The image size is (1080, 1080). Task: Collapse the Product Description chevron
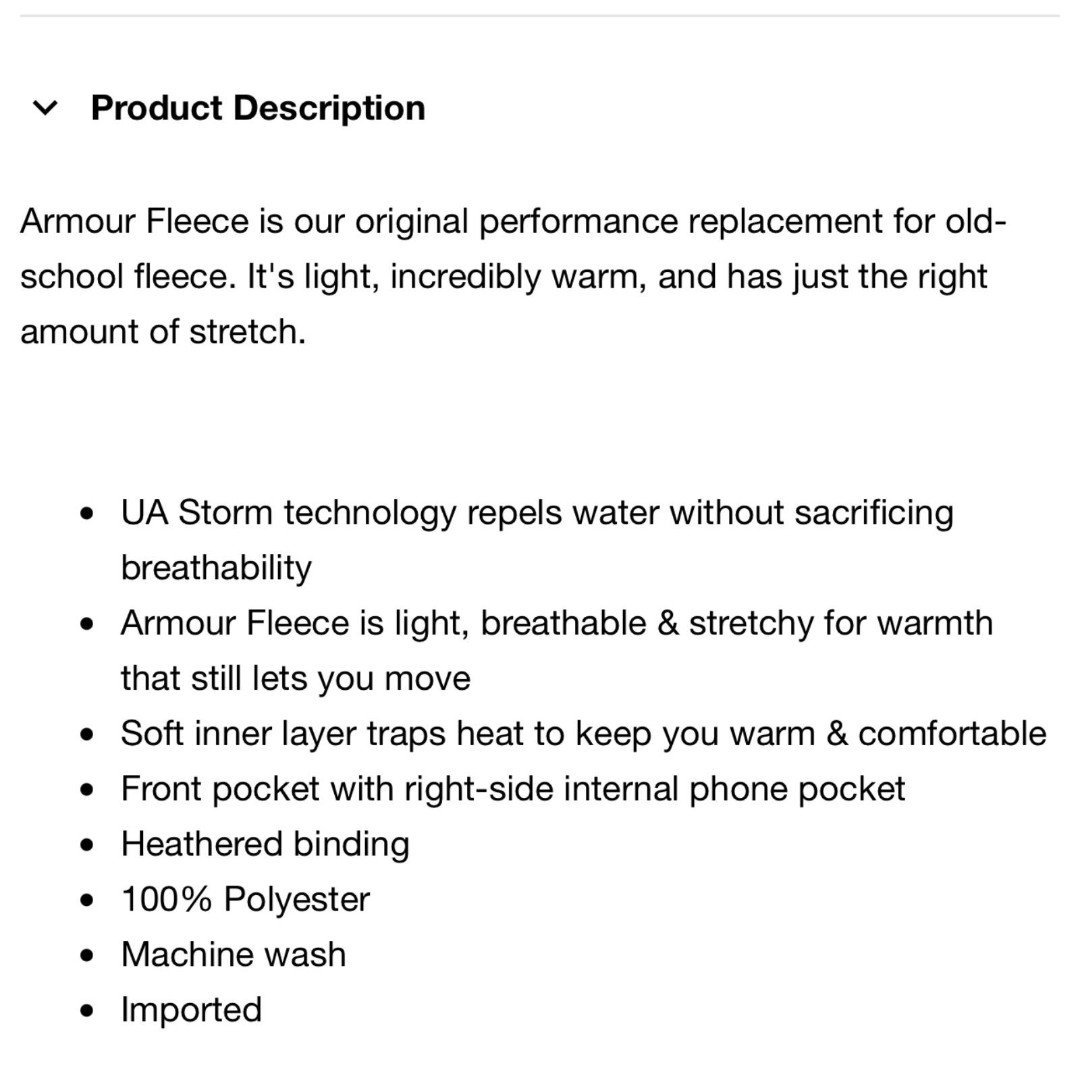coord(45,108)
